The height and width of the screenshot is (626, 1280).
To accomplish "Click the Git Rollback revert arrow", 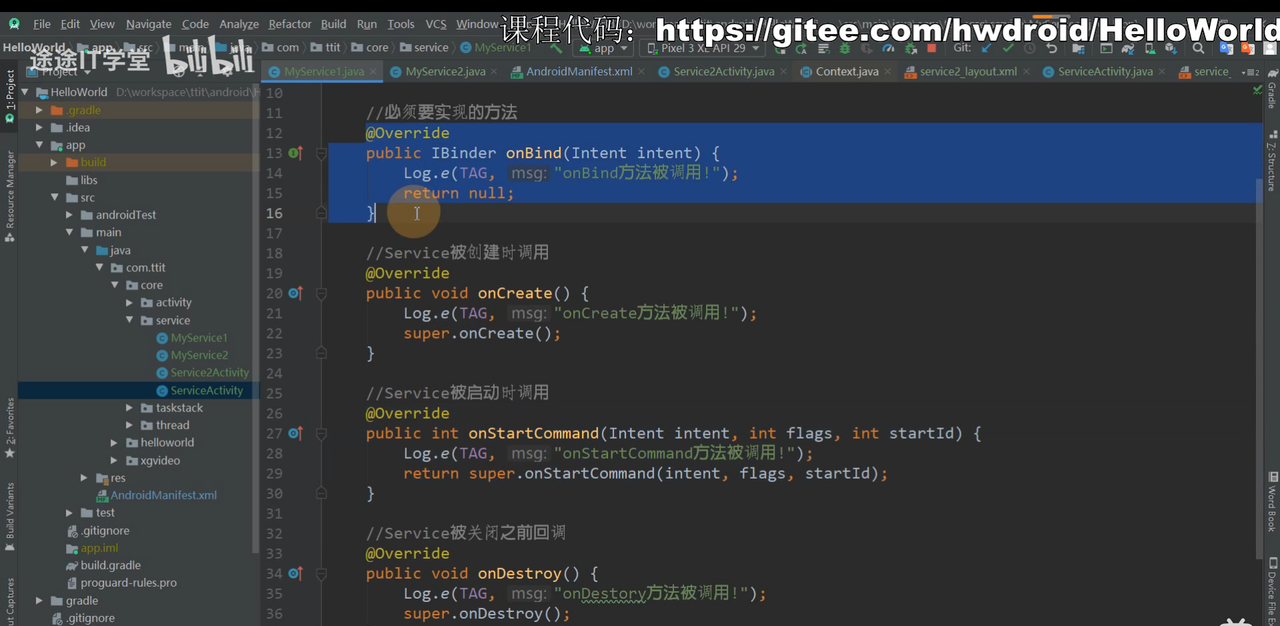I will (1052, 47).
